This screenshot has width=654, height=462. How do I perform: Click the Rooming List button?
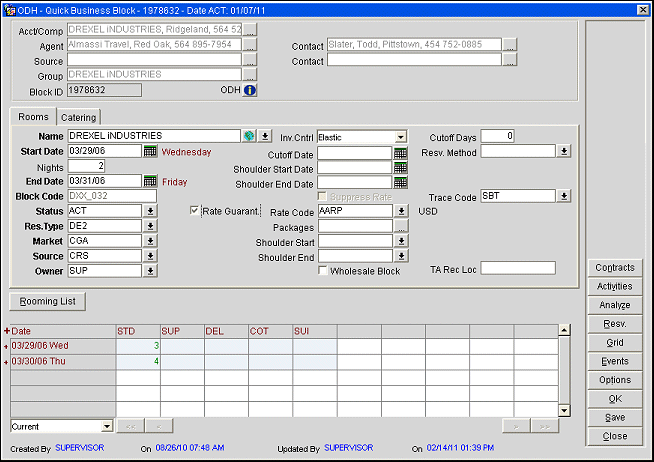tap(48, 301)
